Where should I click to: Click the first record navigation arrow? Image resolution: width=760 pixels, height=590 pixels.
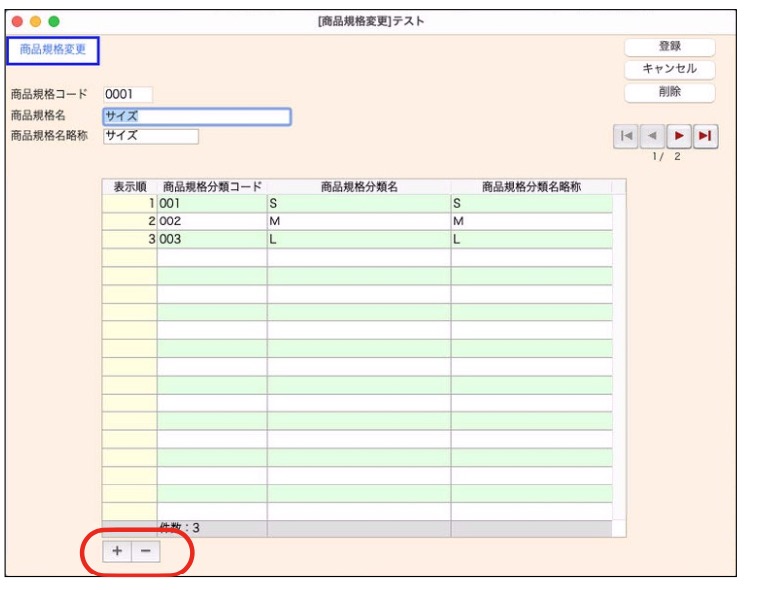click(x=626, y=137)
